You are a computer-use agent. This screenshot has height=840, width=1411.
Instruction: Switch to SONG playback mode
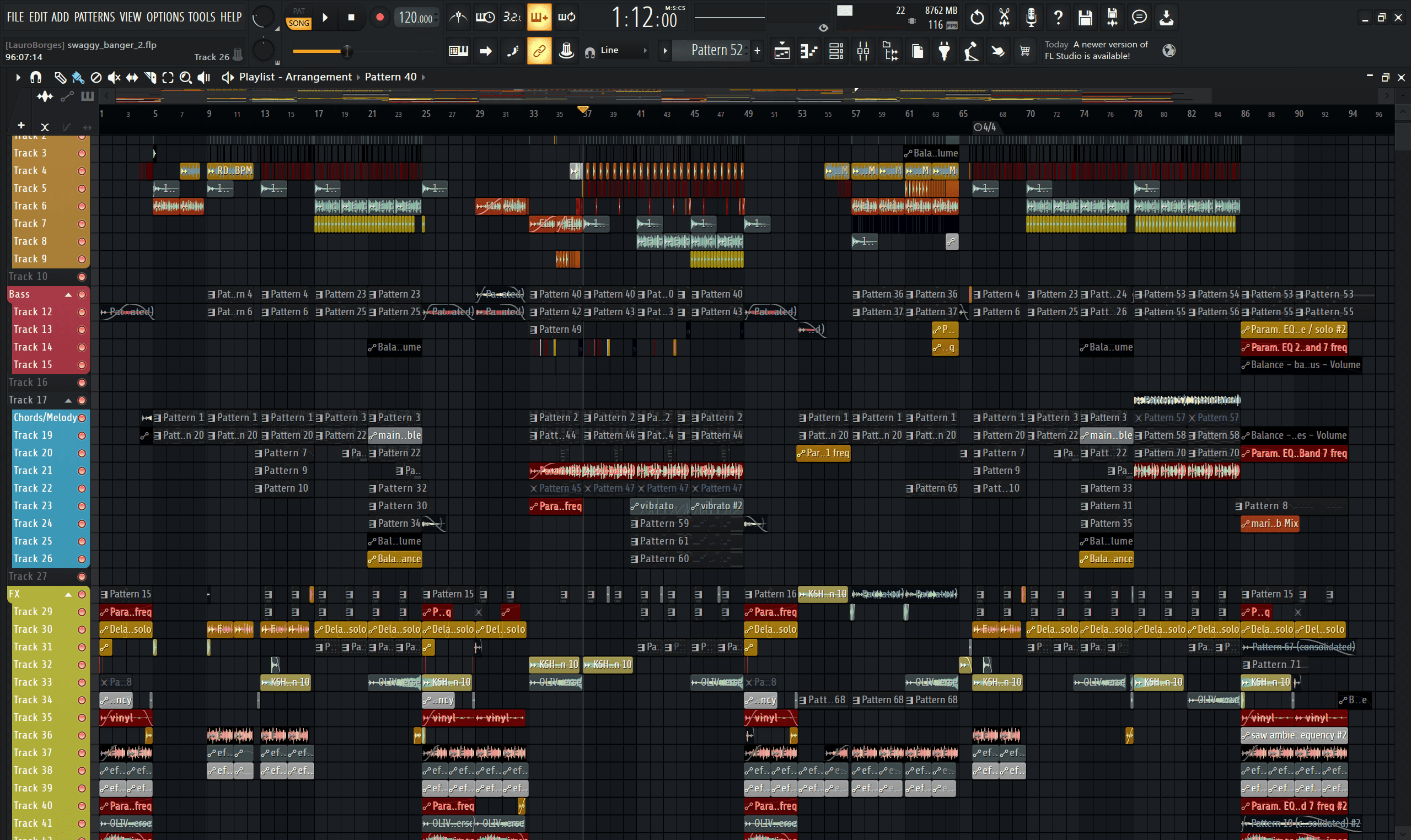298,23
